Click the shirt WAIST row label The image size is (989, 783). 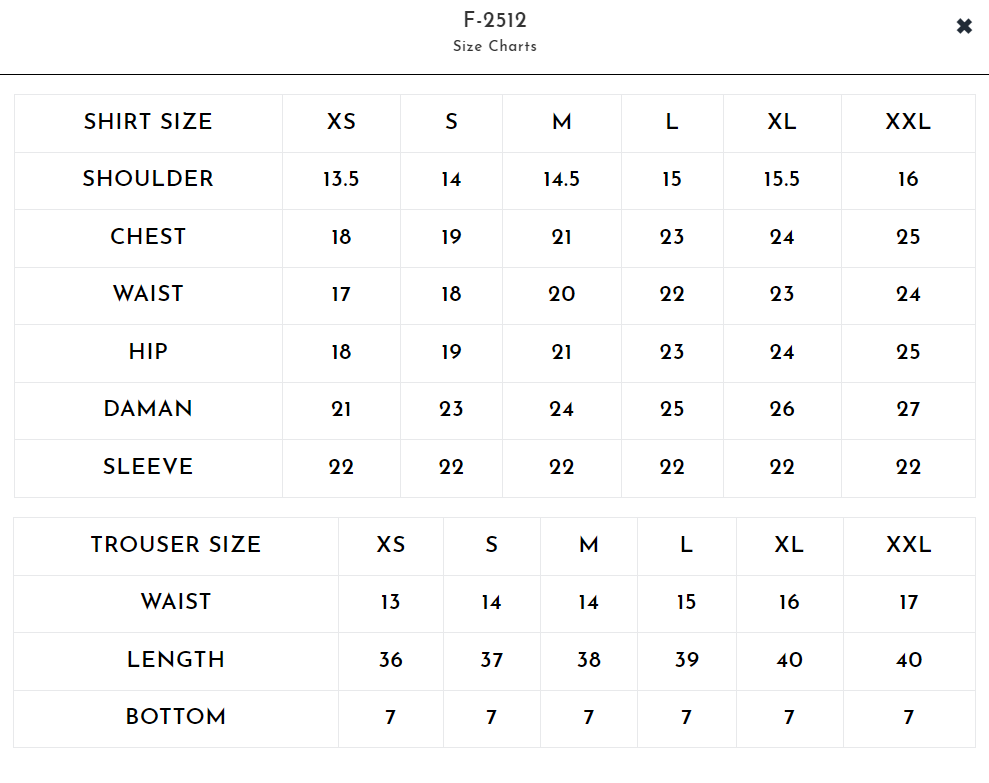tap(148, 294)
